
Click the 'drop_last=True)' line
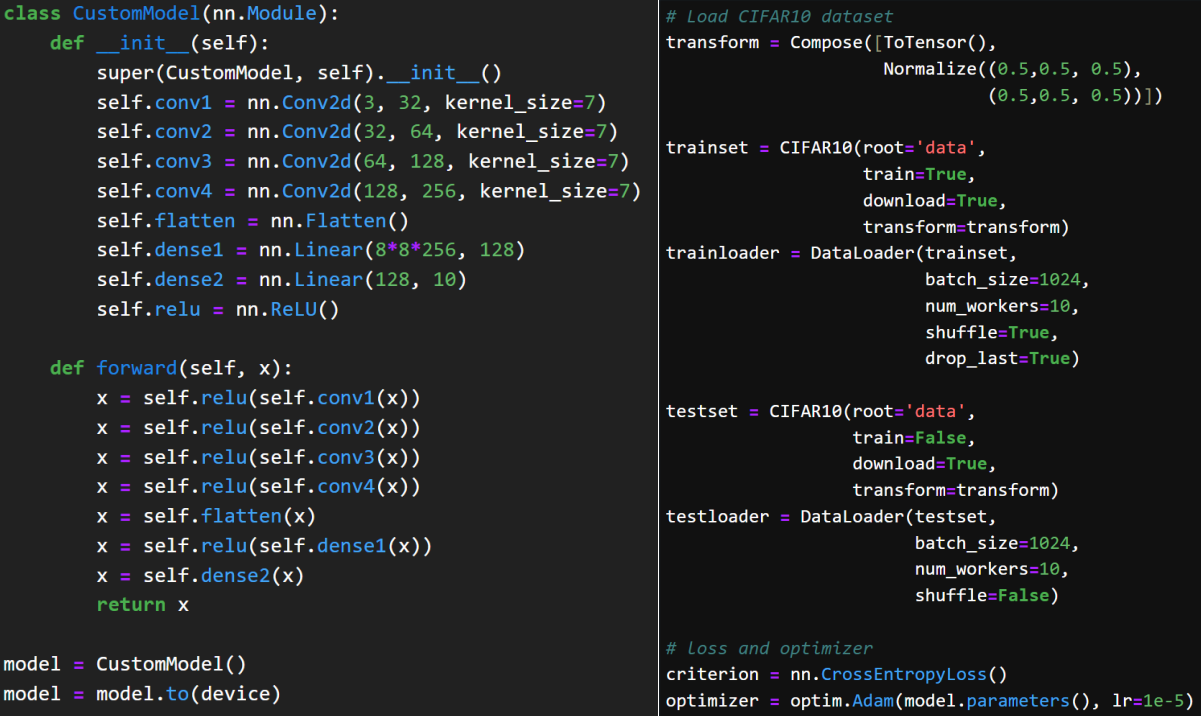[x=1002, y=358]
